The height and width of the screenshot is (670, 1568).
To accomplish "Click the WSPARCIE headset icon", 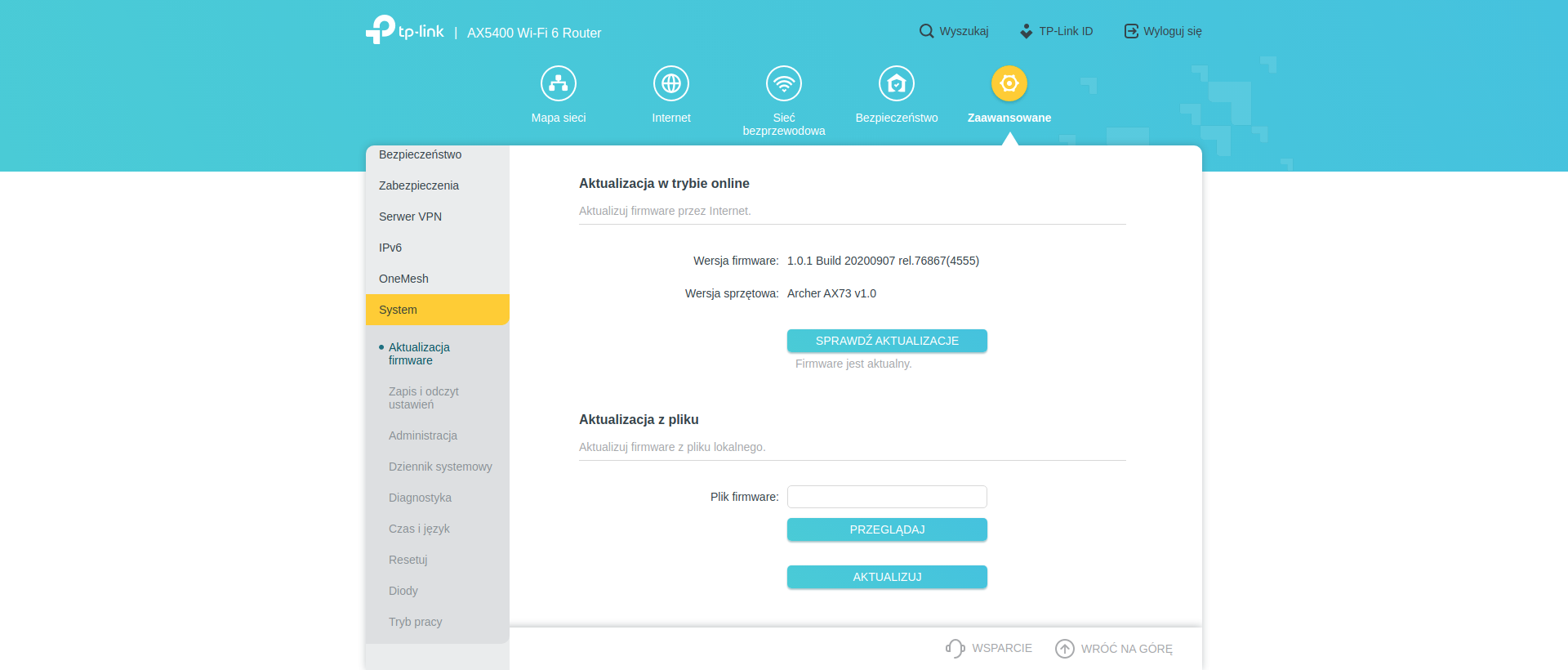I will click(955, 649).
